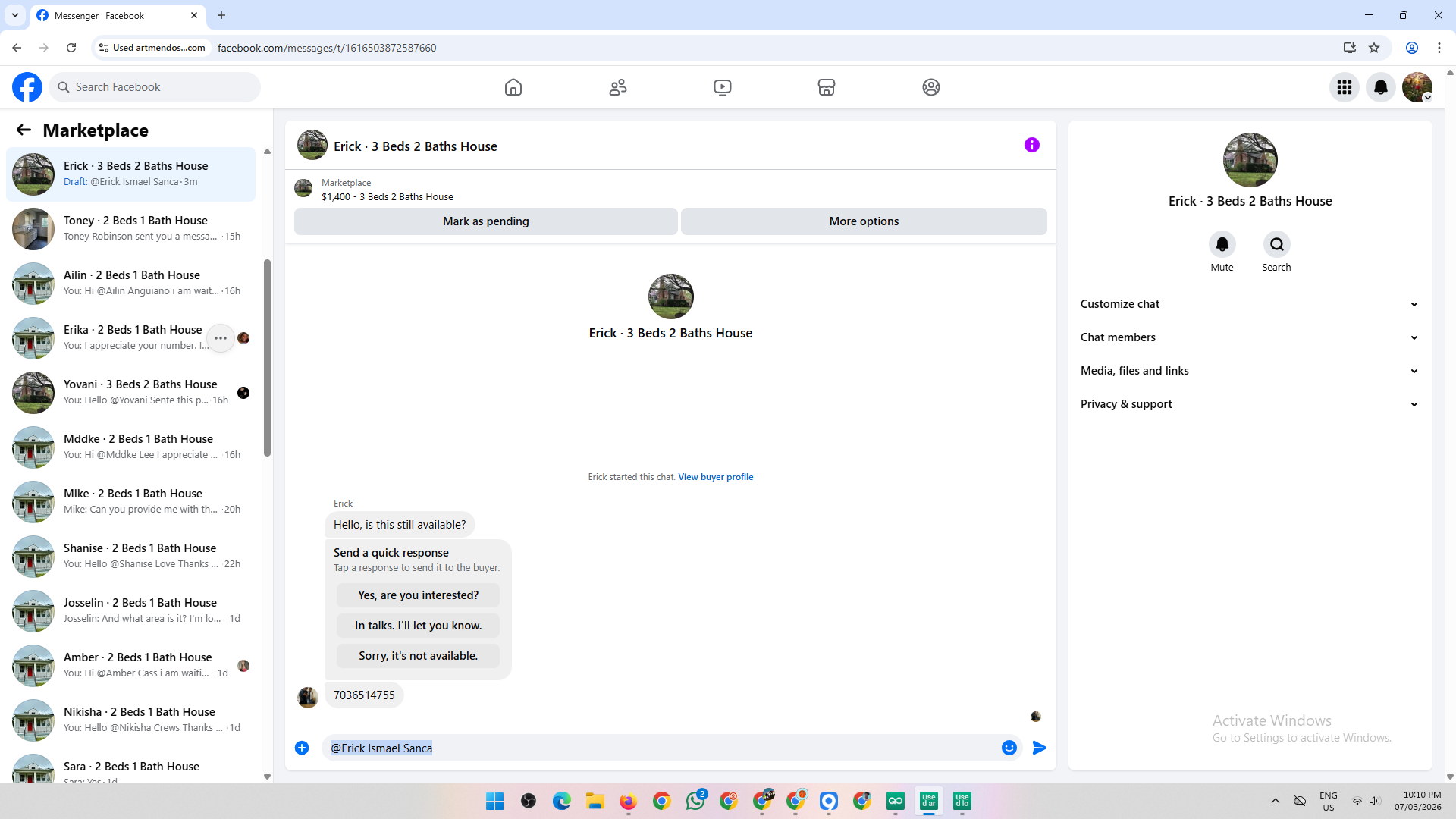Open the Mddke 2 Beds 1 Bath conversation
Image resolution: width=1456 pixels, height=819 pixels.
tap(131, 447)
